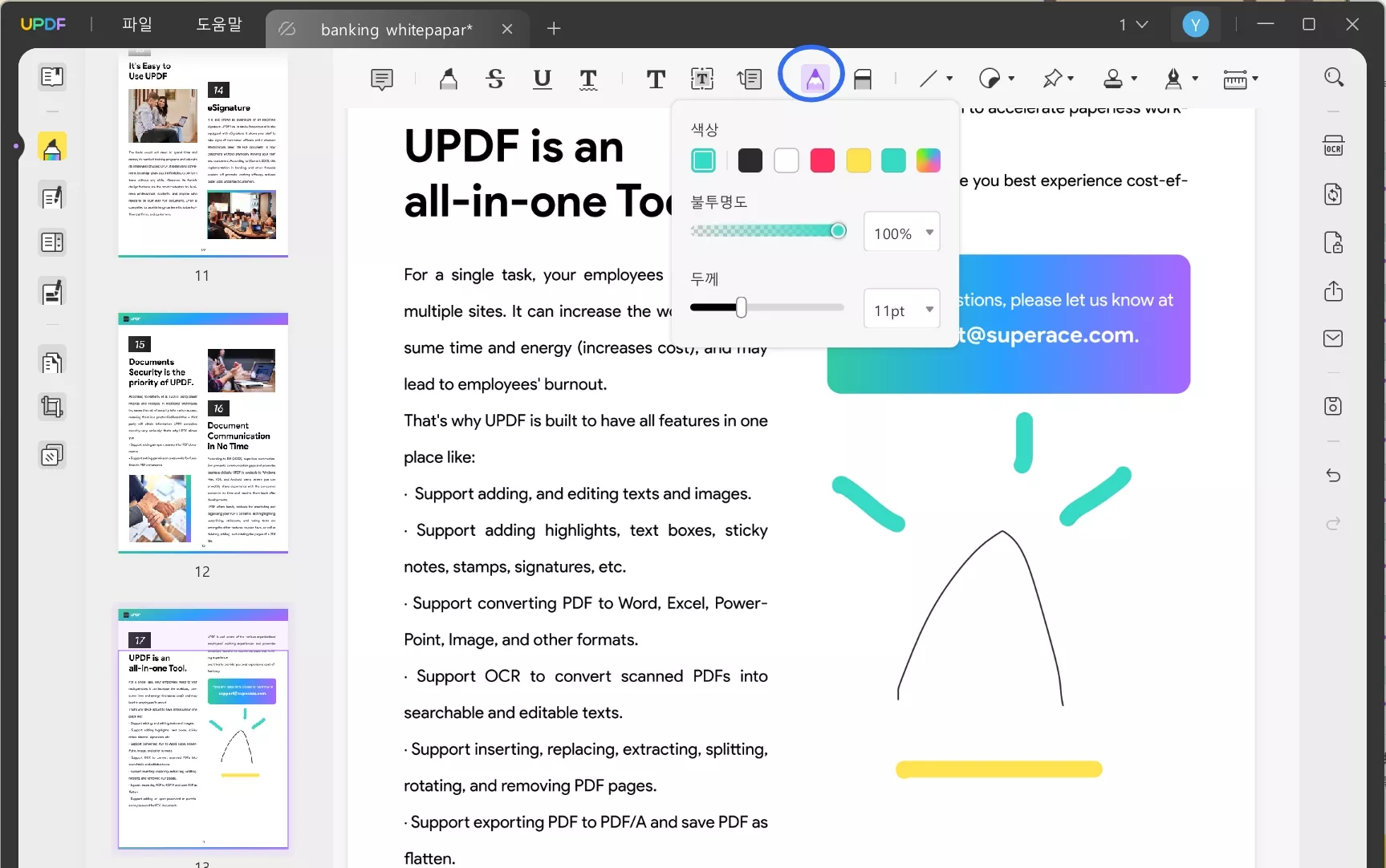This screenshot has width=1386, height=868.
Task: Expand the line tool options arrow
Action: (x=949, y=79)
